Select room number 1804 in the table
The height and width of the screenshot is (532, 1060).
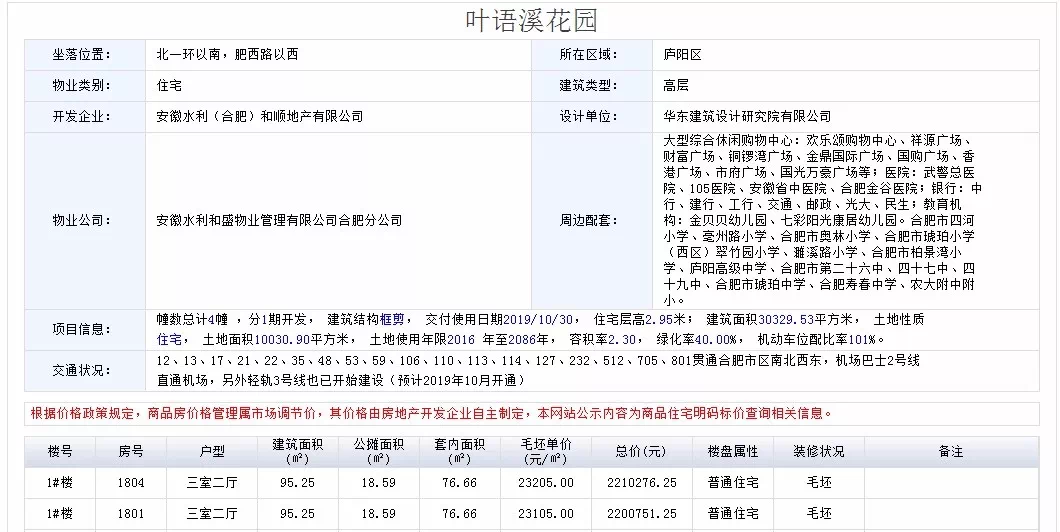point(131,483)
